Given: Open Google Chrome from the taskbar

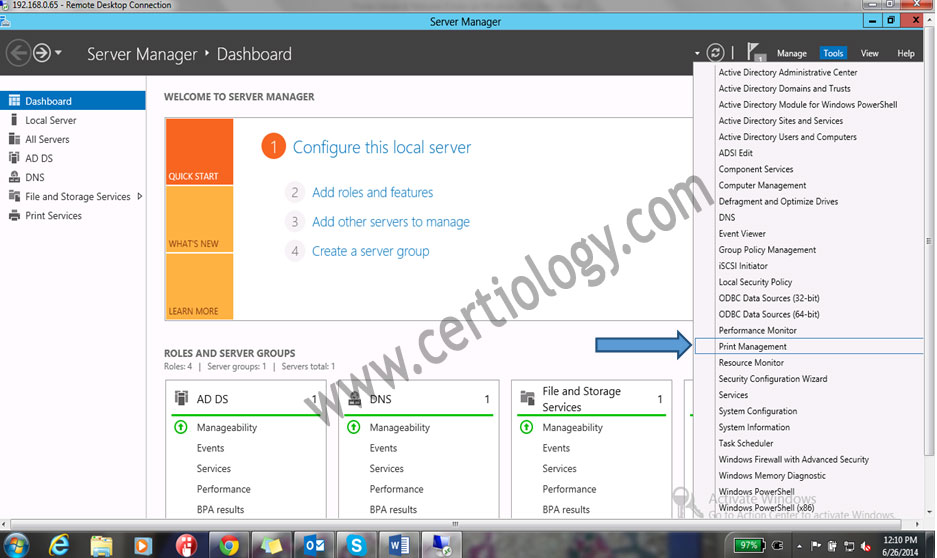Looking at the screenshot, I should tap(228, 545).
